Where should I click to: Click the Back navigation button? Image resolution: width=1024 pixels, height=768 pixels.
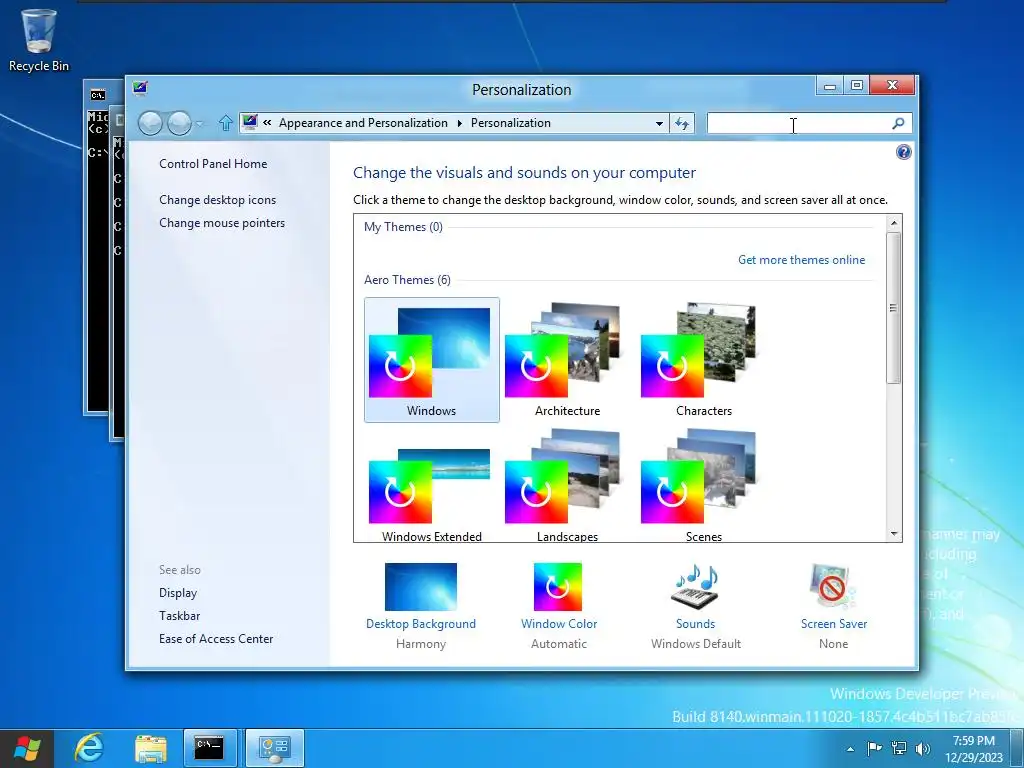click(x=150, y=123)
